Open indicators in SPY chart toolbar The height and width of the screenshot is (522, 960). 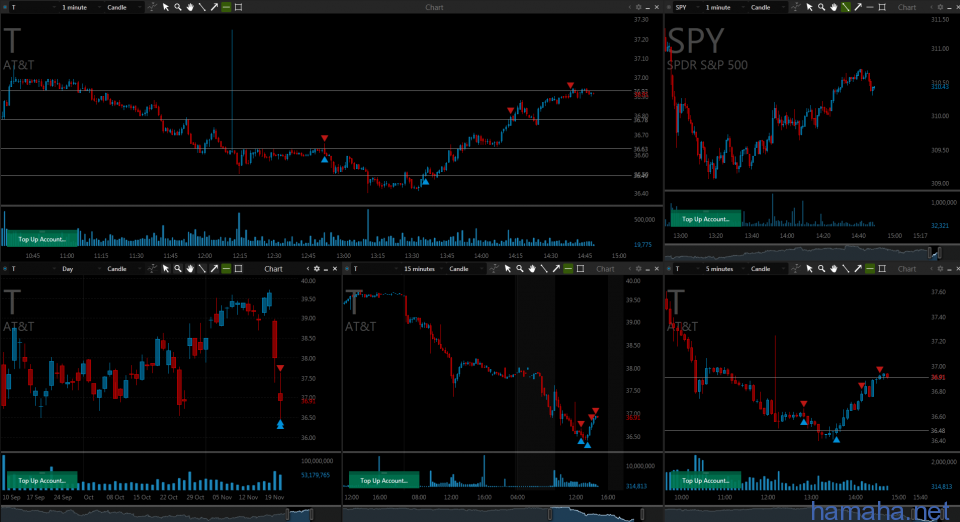coord(796,7)
